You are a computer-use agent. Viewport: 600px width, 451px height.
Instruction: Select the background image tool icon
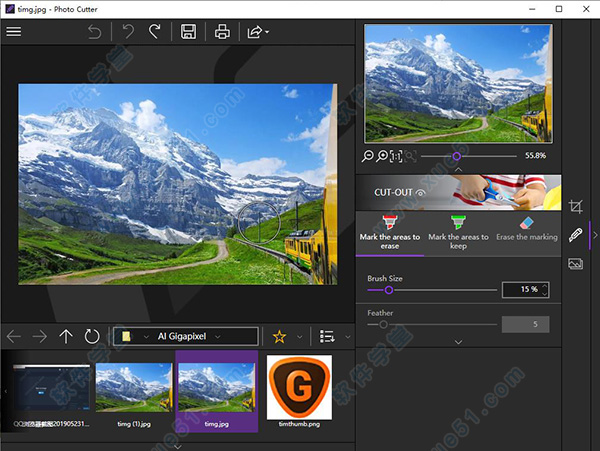click(x=575, y=263)
